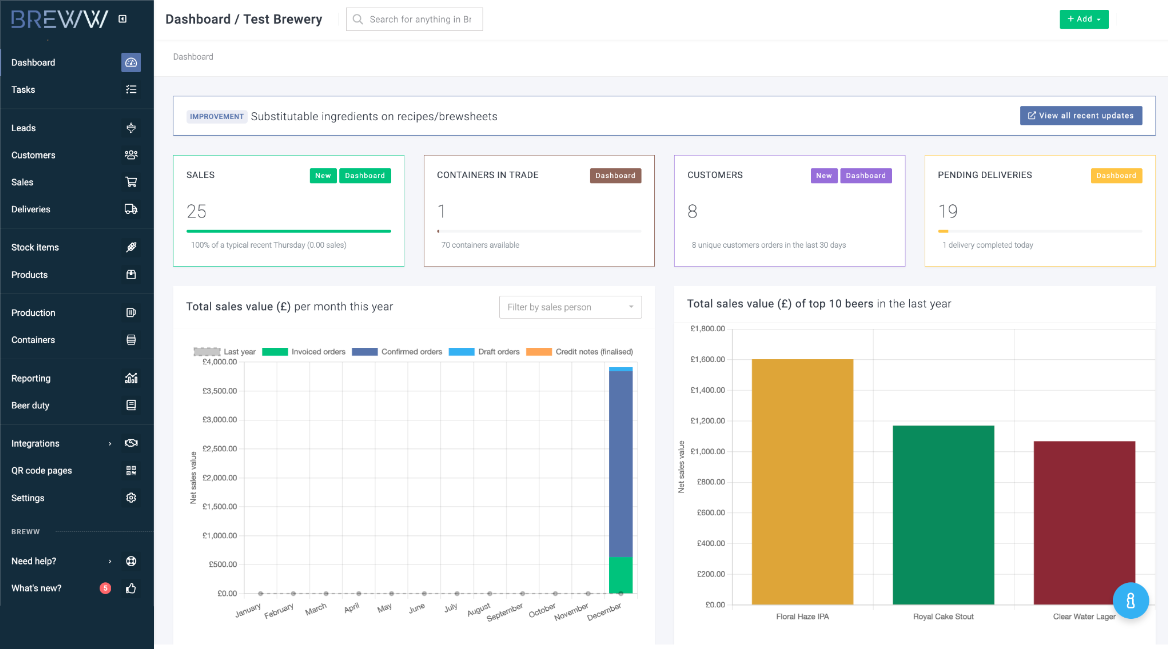Click the Deliveries truck icon in sidebar
The image size is (1168, 649).
(131, 209)
